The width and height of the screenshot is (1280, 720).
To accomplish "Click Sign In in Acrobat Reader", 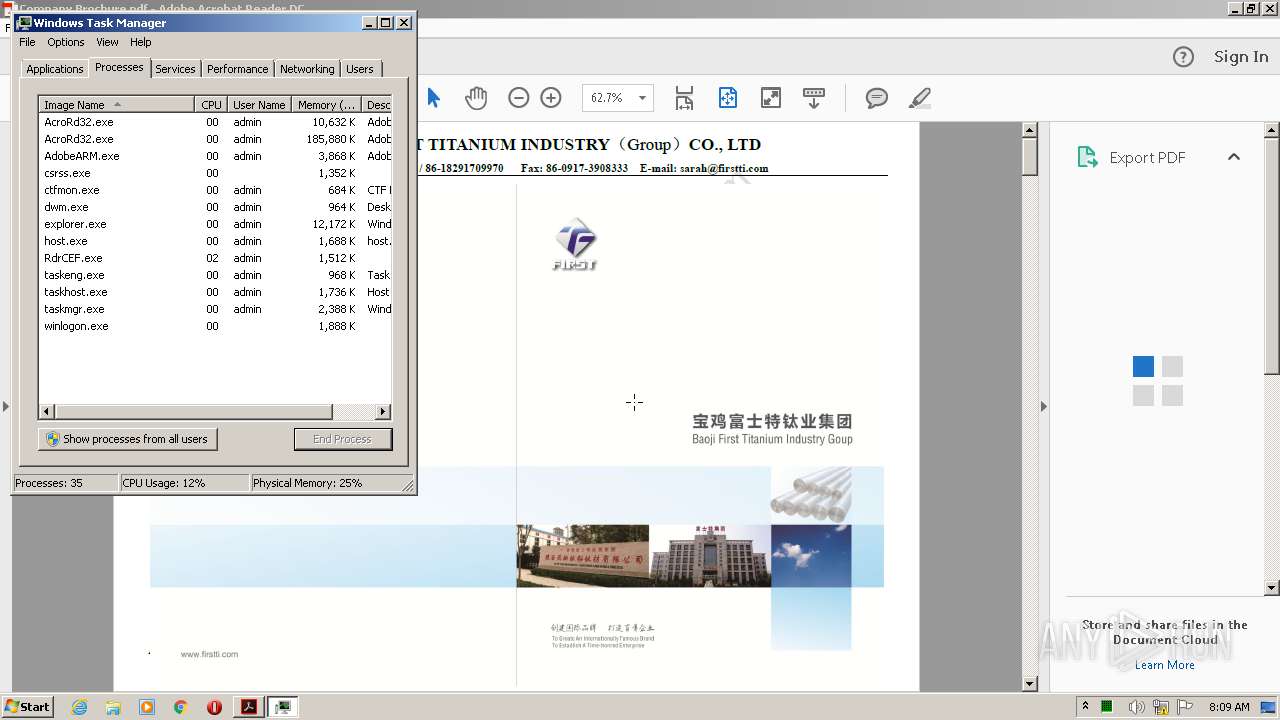I will (1241, 57).
